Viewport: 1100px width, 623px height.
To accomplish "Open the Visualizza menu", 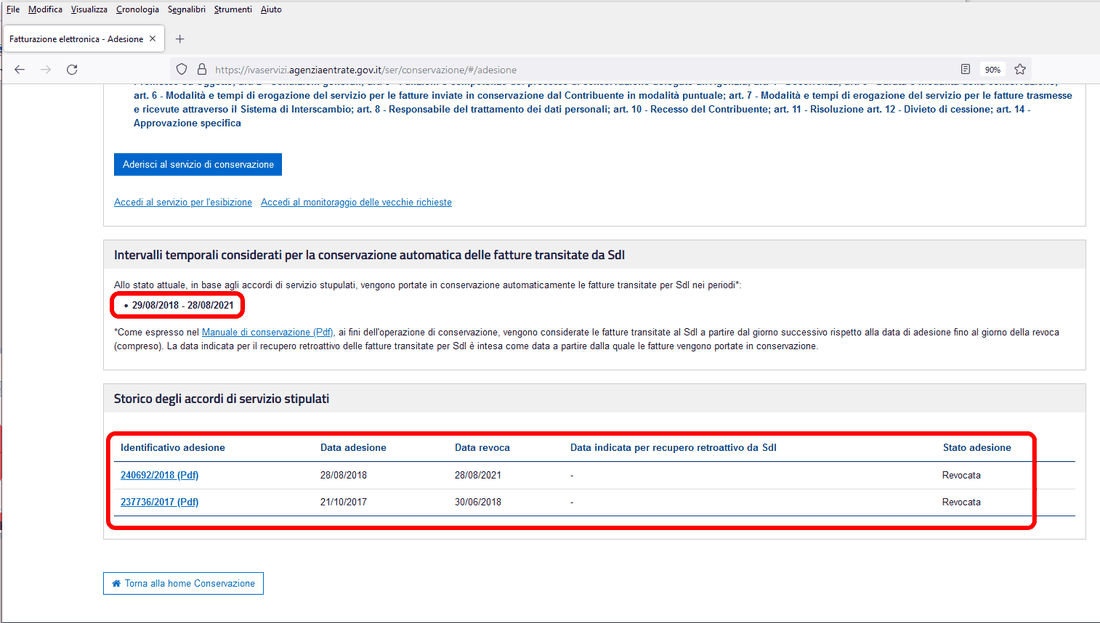I will [89, 9].
